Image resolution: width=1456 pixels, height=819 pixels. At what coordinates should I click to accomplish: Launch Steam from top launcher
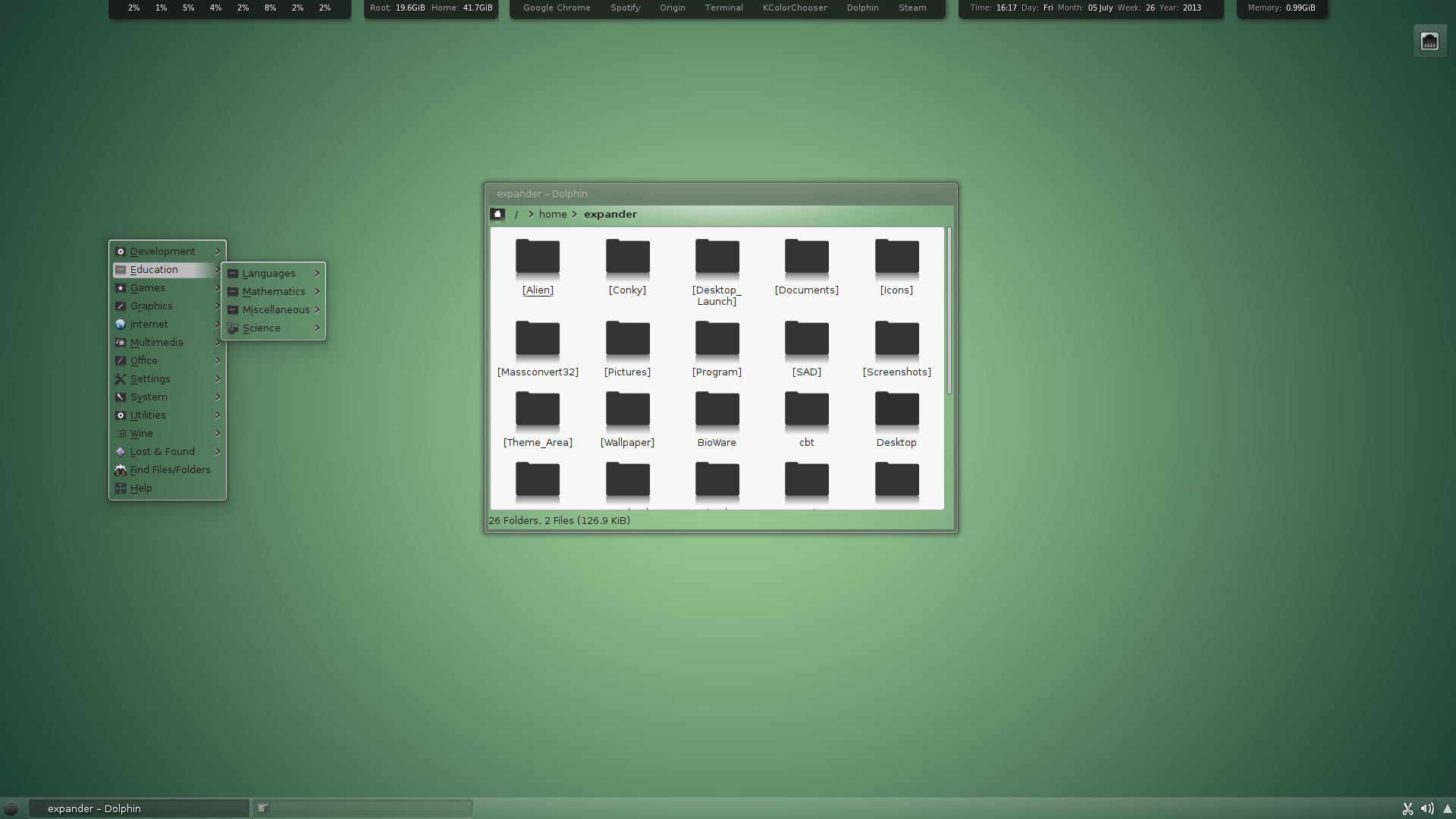pos(912,8)
